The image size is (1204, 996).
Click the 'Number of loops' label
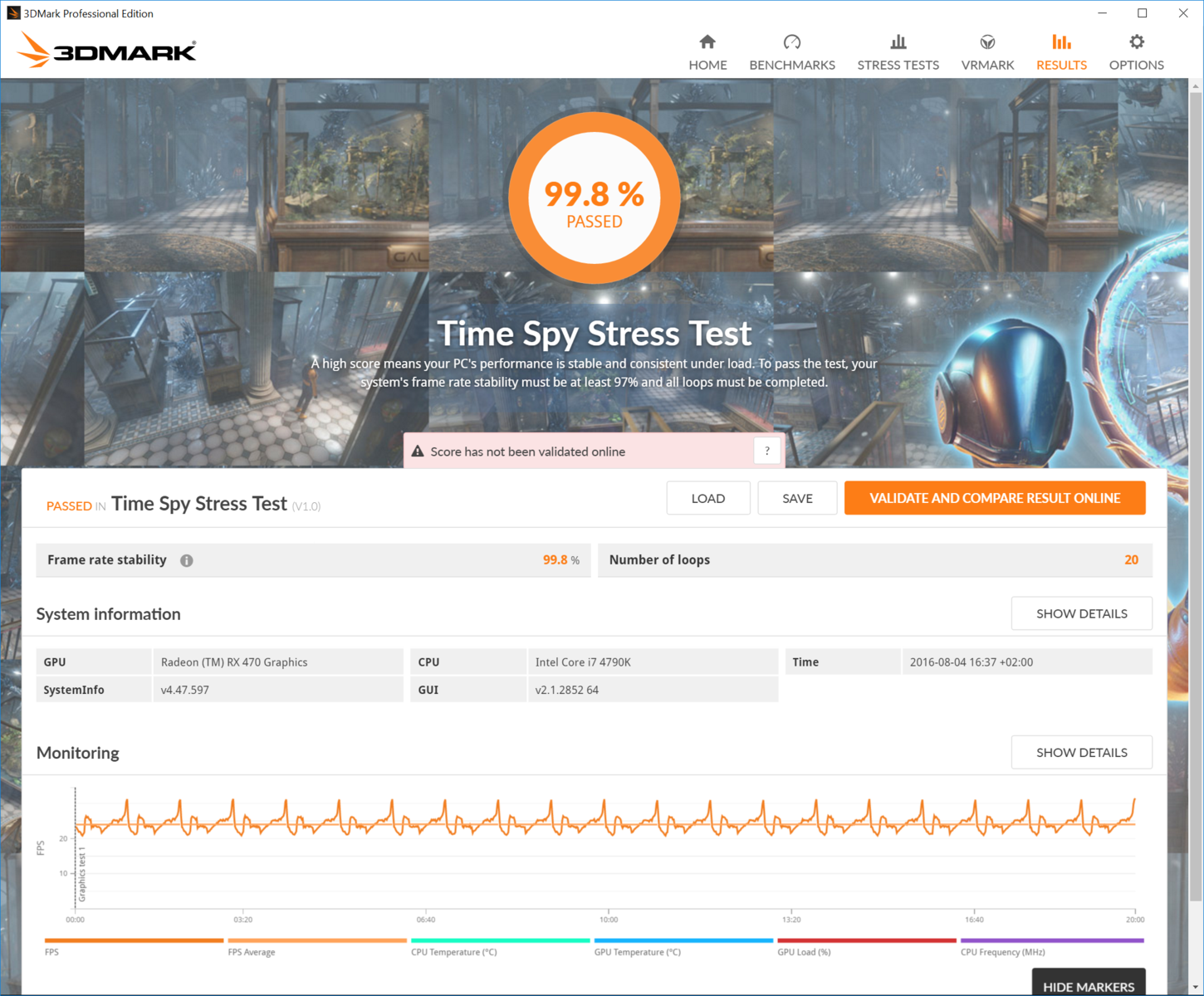pos(659,560)
